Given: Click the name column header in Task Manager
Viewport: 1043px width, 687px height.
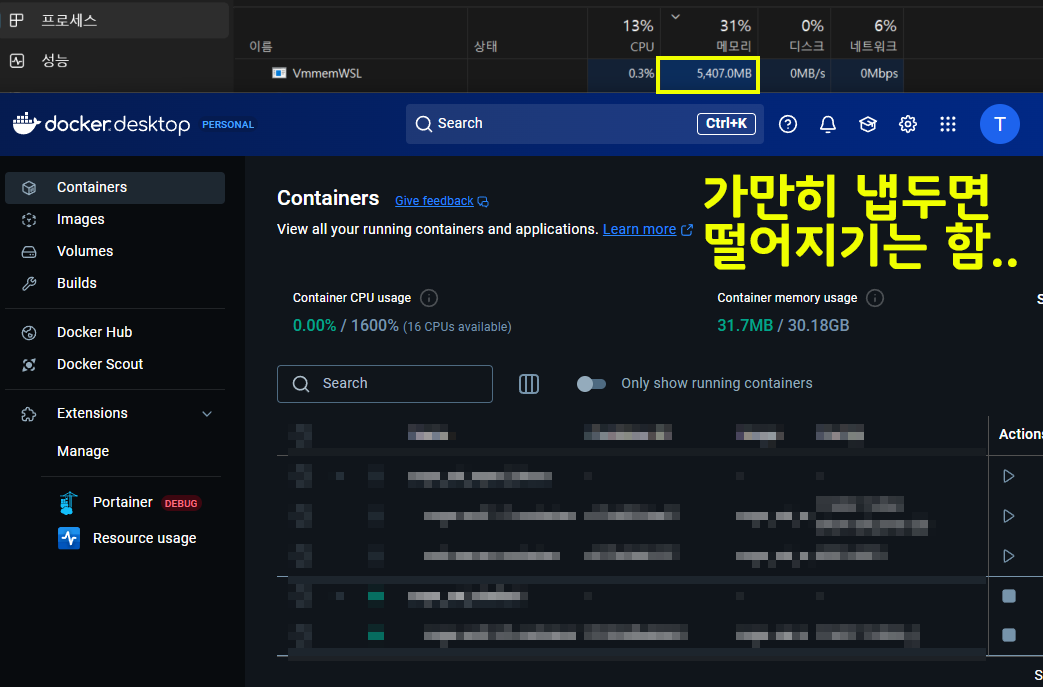Looking at the screenshot, I should tap(261, 47).
